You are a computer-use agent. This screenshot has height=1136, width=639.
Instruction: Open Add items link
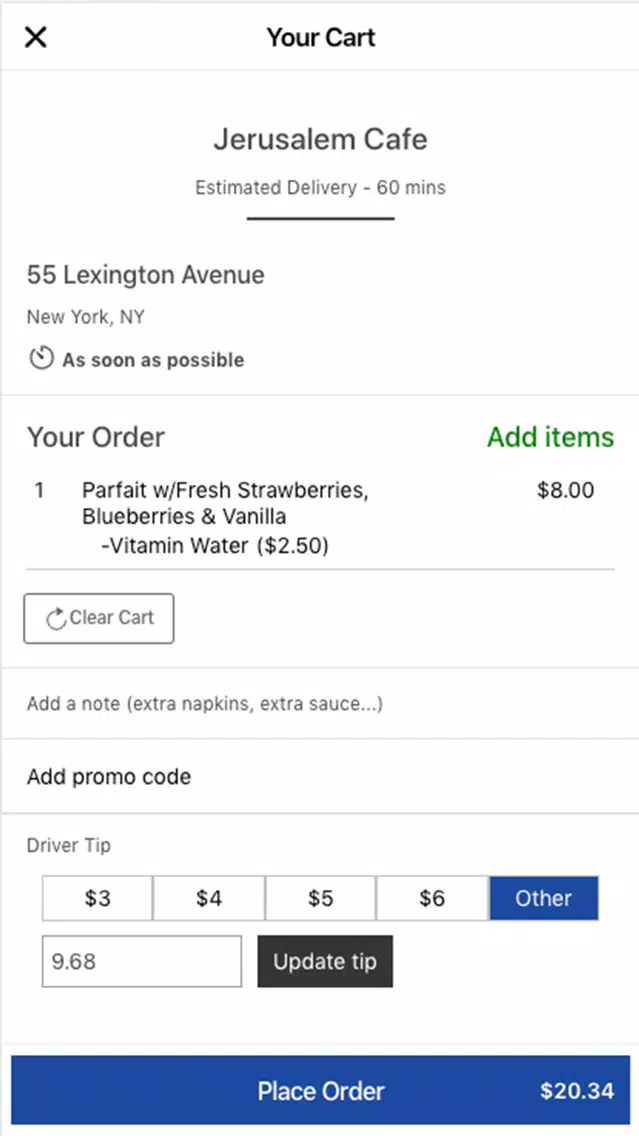[x=551, y=438]
